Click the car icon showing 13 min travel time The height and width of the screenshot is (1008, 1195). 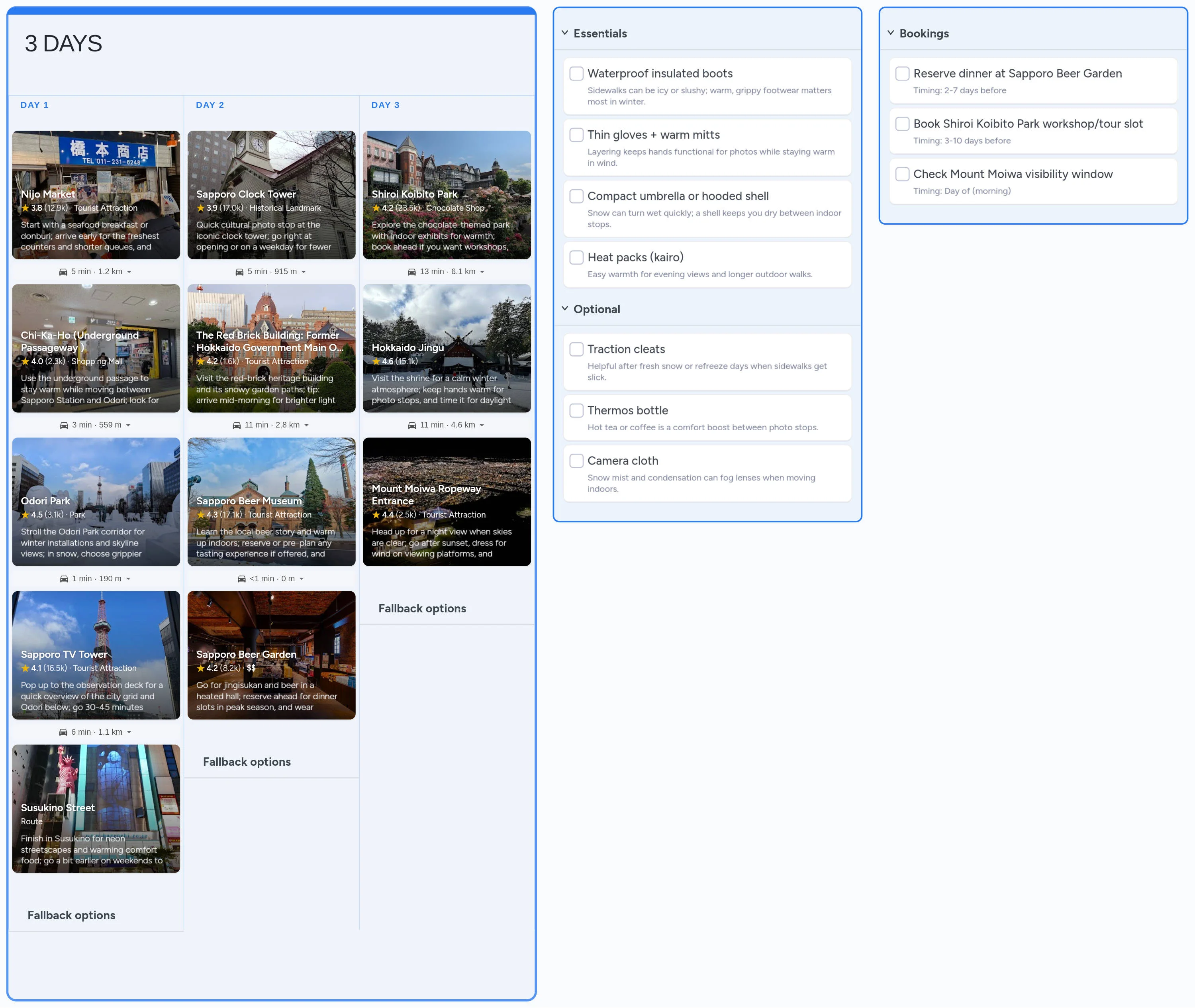point(412,271)
